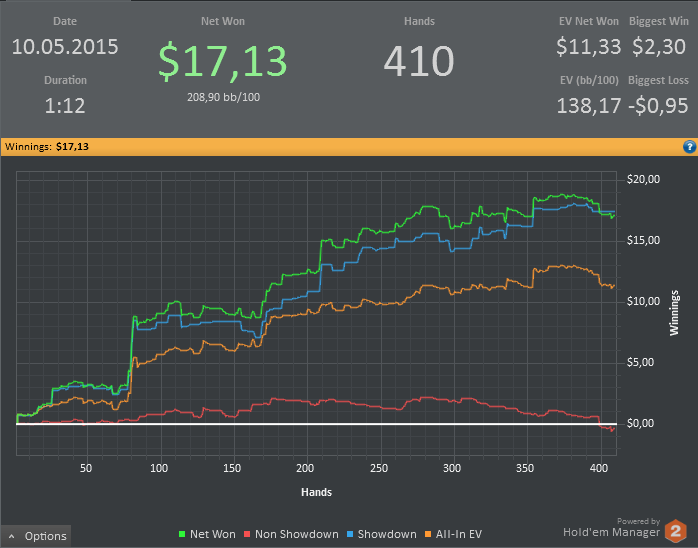Click the Biggest Win header label
This screenshot has width=698, height=548.
pyautogui.click(x=659, y=21)
